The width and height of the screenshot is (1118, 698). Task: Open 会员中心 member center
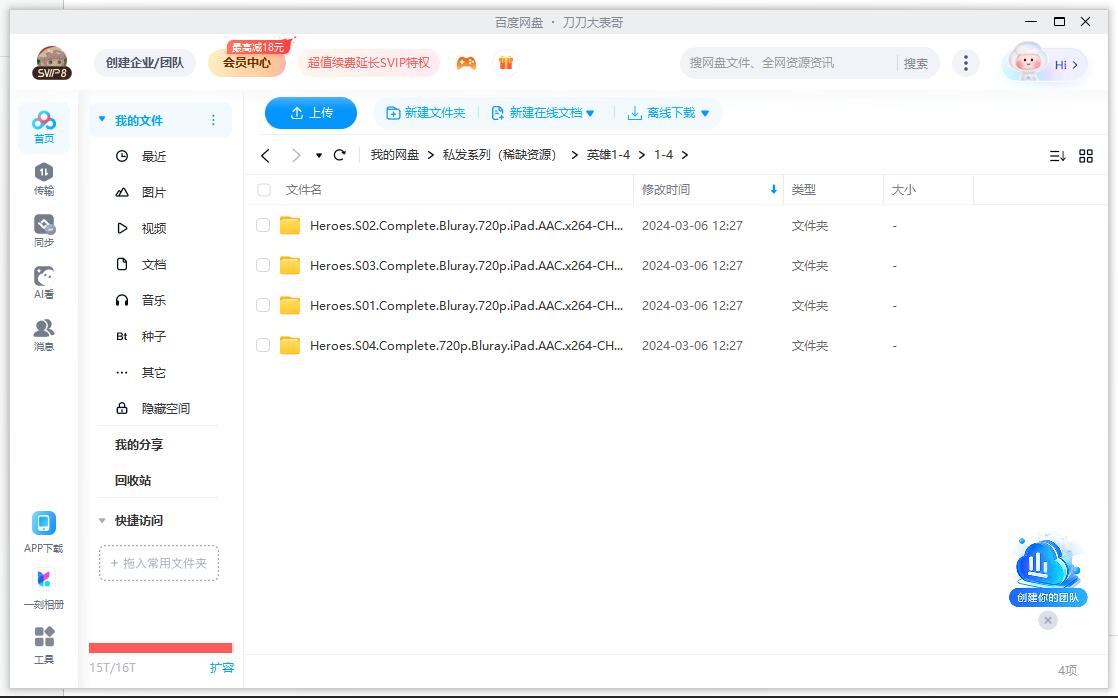[x=247, y=63]
